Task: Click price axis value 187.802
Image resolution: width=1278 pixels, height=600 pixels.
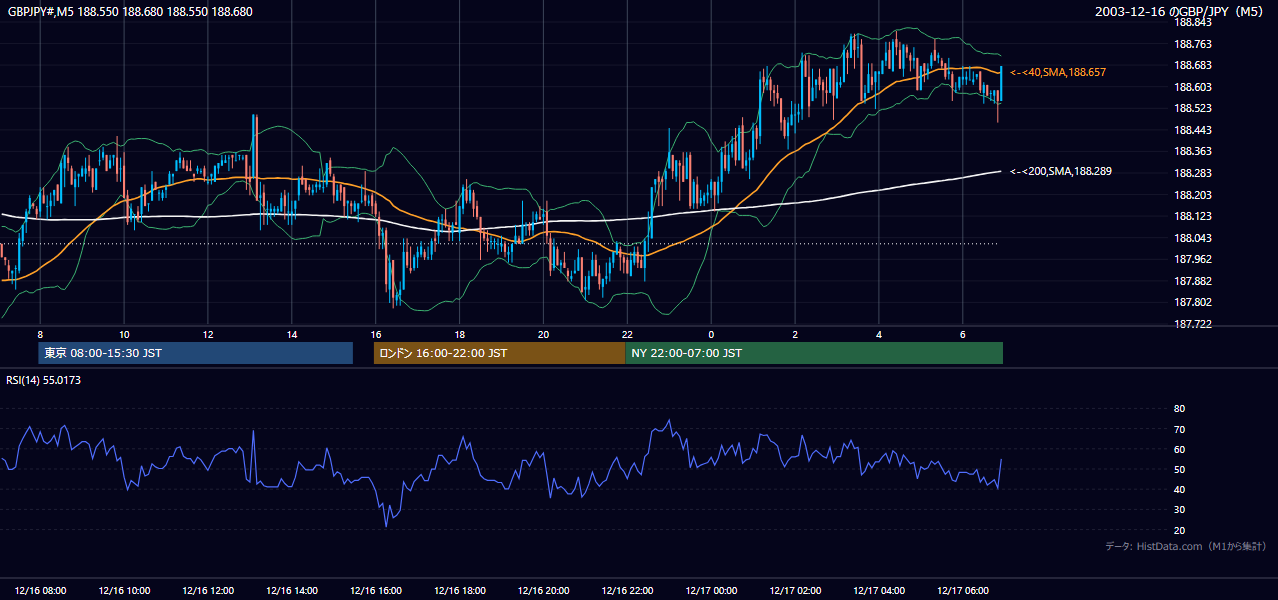Action: click(1192, 302)
